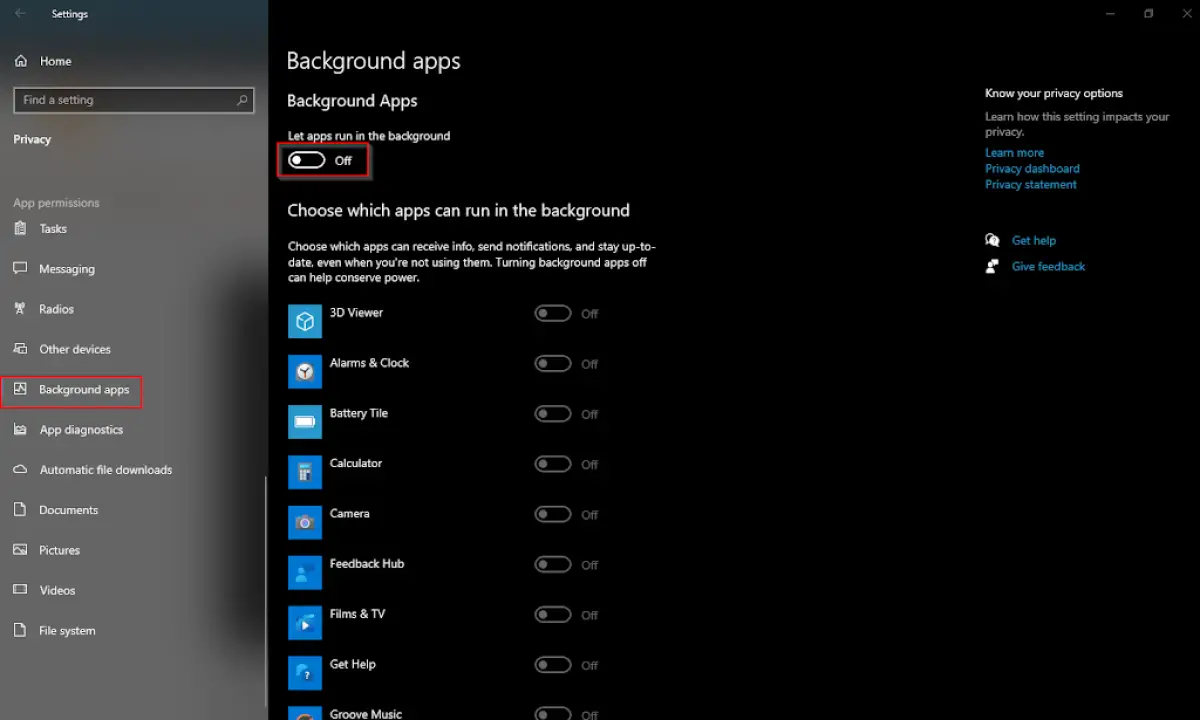Click the Learn more link
Screen dimensions: 1200x720
[1014, 152]
